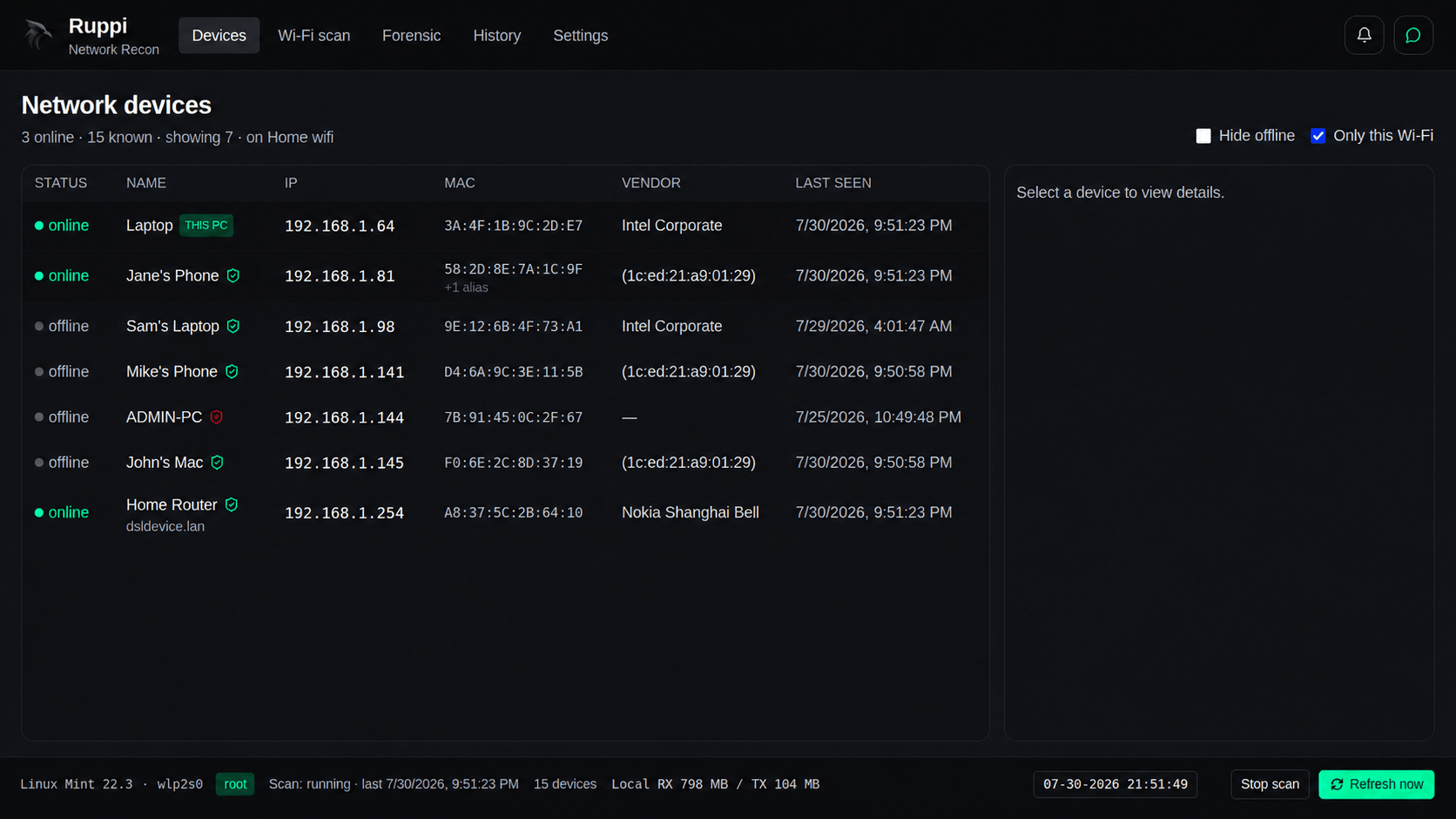Image resolution: width=1456 pixels, height=819 pixels.
Task: Click MAC address F0:6E:2C:8D:37:19
Action: tap(513, 463)
